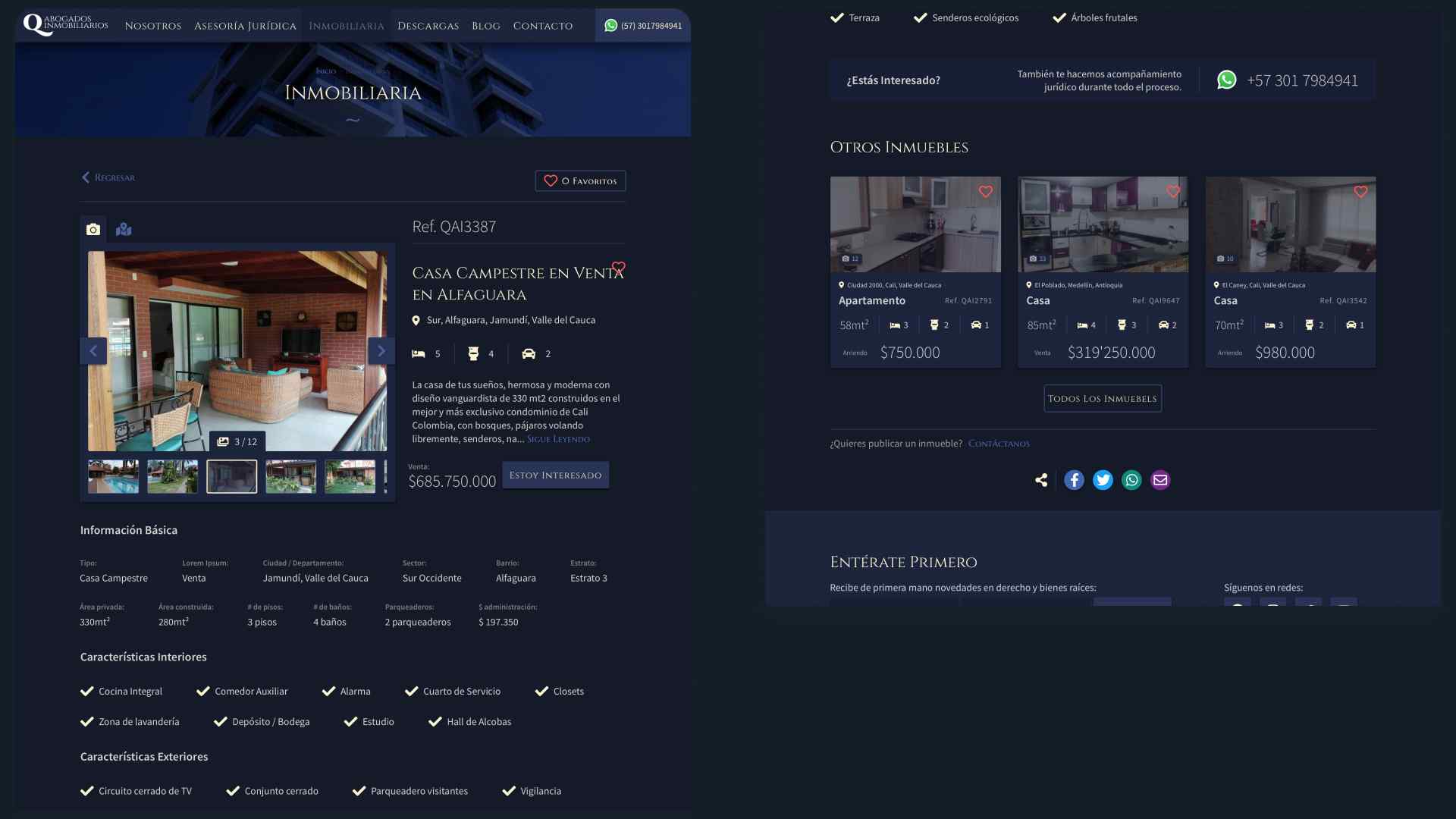The image size is (1456, 819).
Task: Open the Inmobiliaria menu item
Action: click(345, 25)
